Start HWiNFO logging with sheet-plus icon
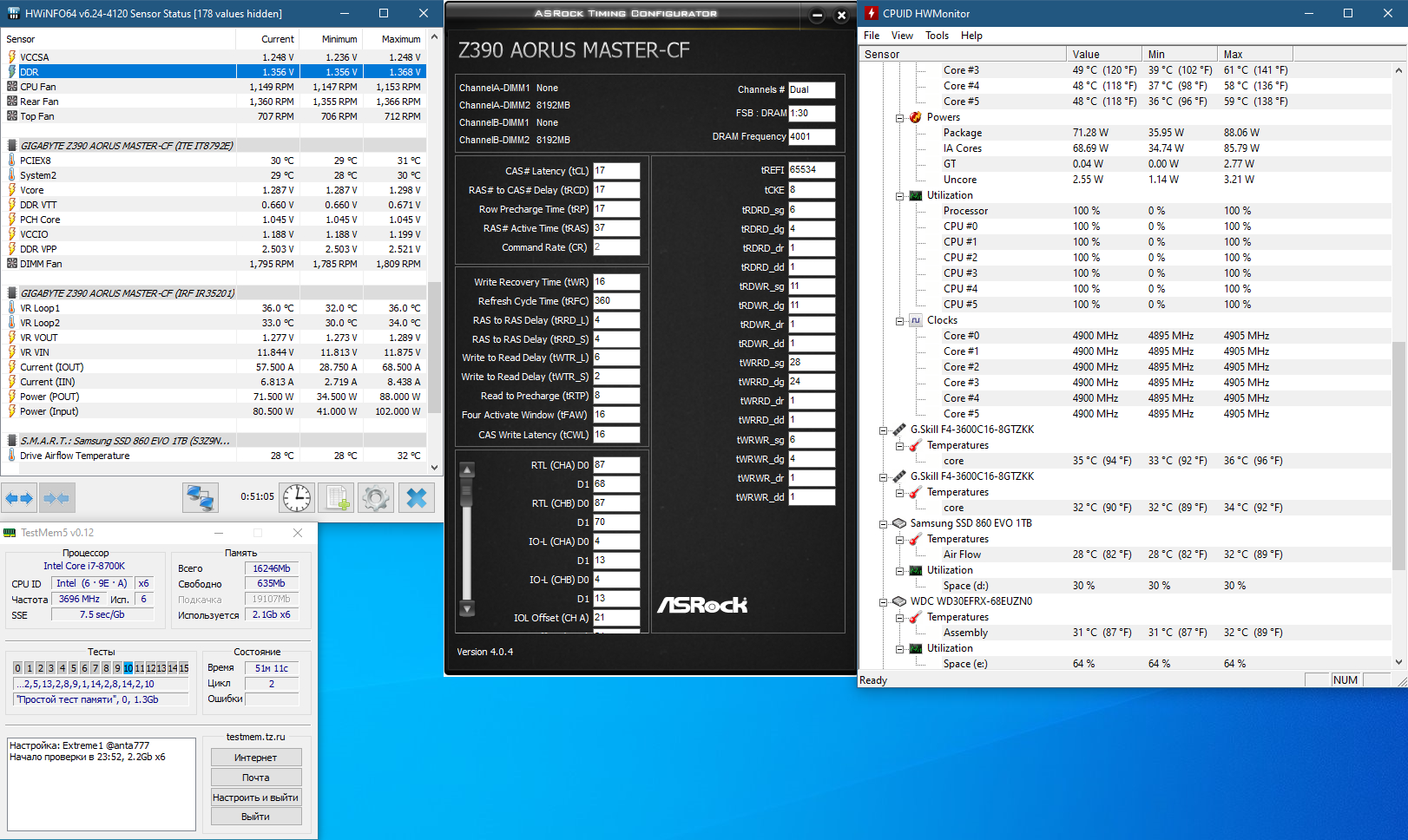Screen dimensions: 1408x840 click(x=336, y=498)
